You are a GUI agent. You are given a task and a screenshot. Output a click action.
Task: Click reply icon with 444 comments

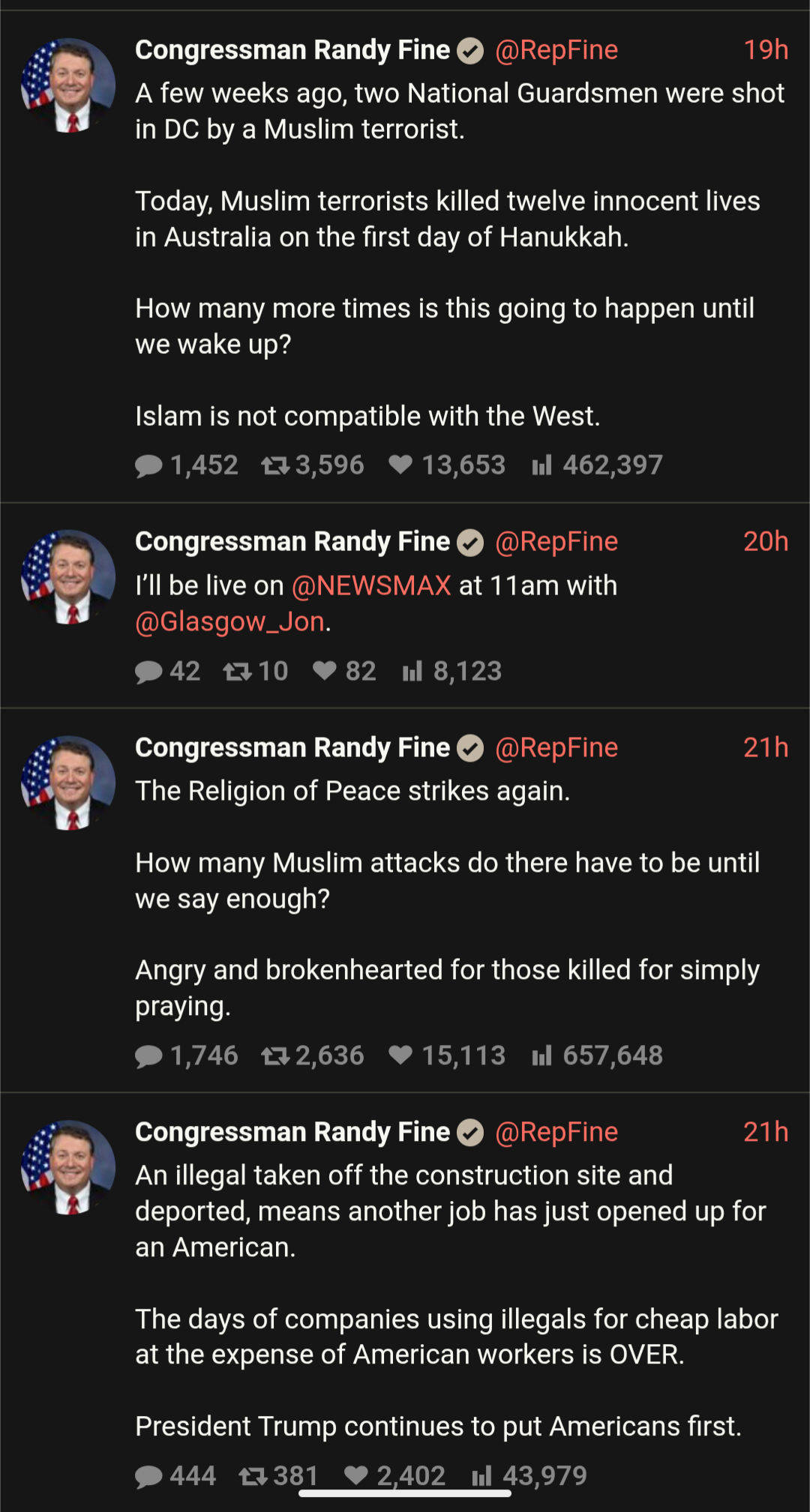[148, 1477]
